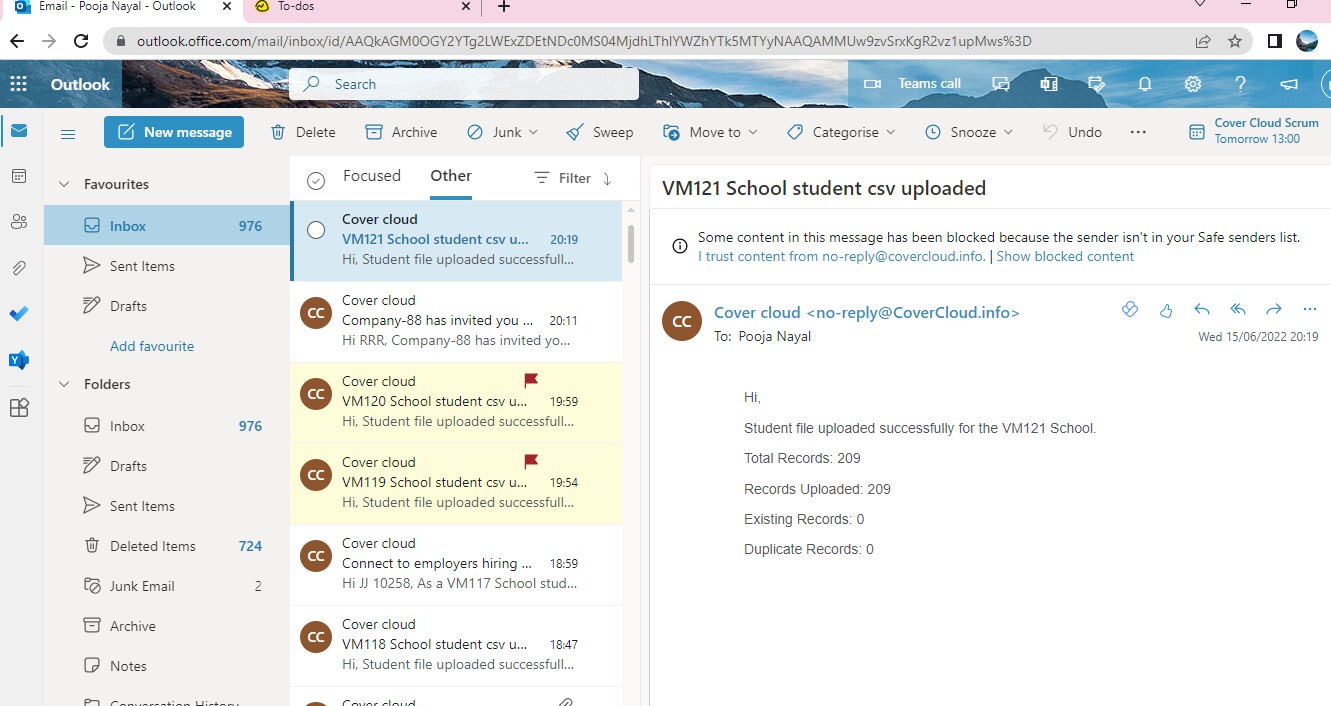The image size is (1331, 706).
Task: Expand the Snooze options dropdown
Action: (1006, 131)
